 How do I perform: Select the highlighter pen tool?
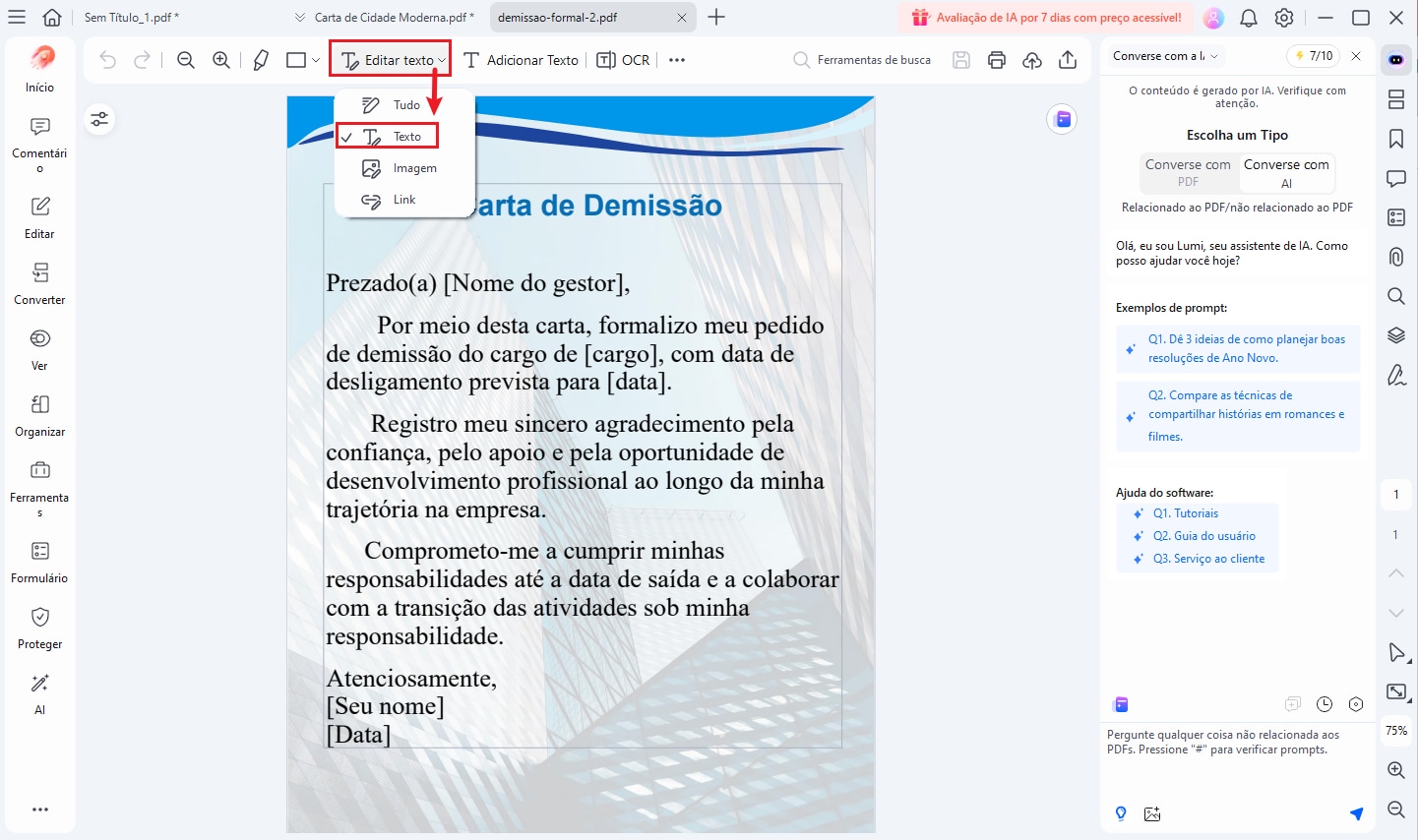[x=259, y=60]
